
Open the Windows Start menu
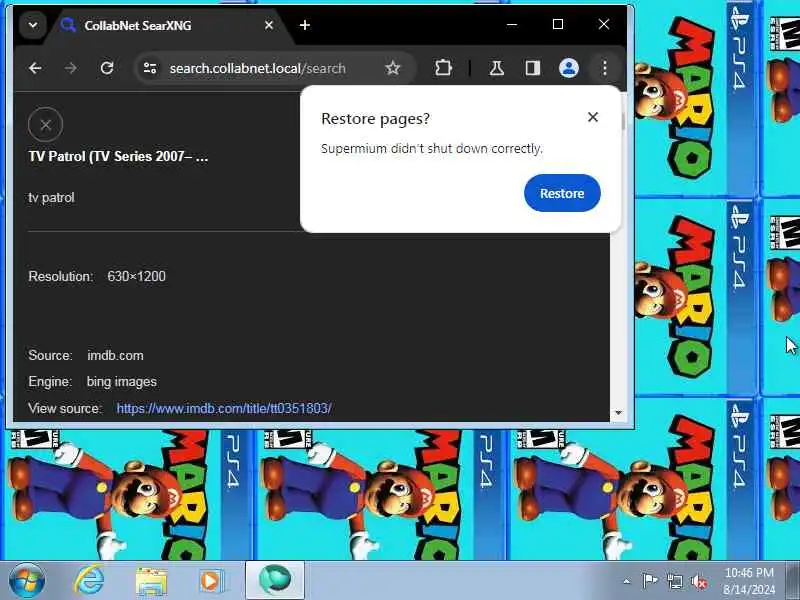(27, 581)
